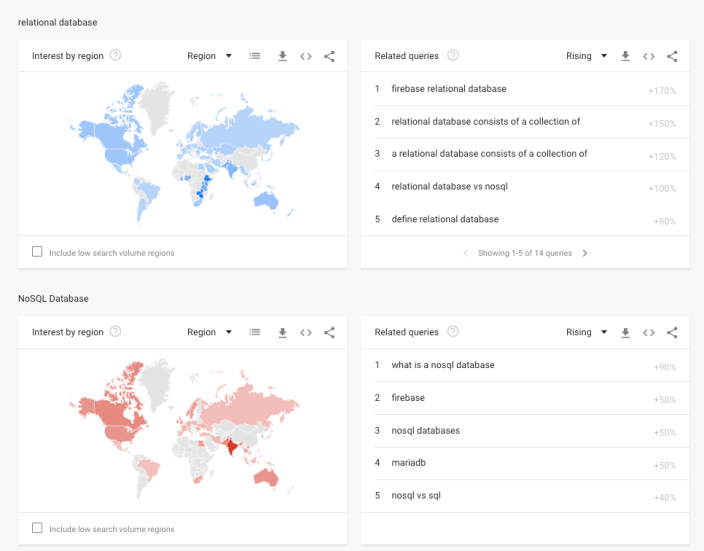Open embed code for NoSQL related queries
Image resolution: width=704 pixels, height=551 pixels.
point(649,332)
